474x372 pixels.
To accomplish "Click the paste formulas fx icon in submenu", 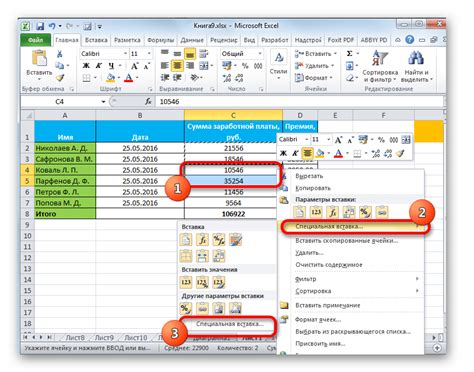I will click(202, 240).
